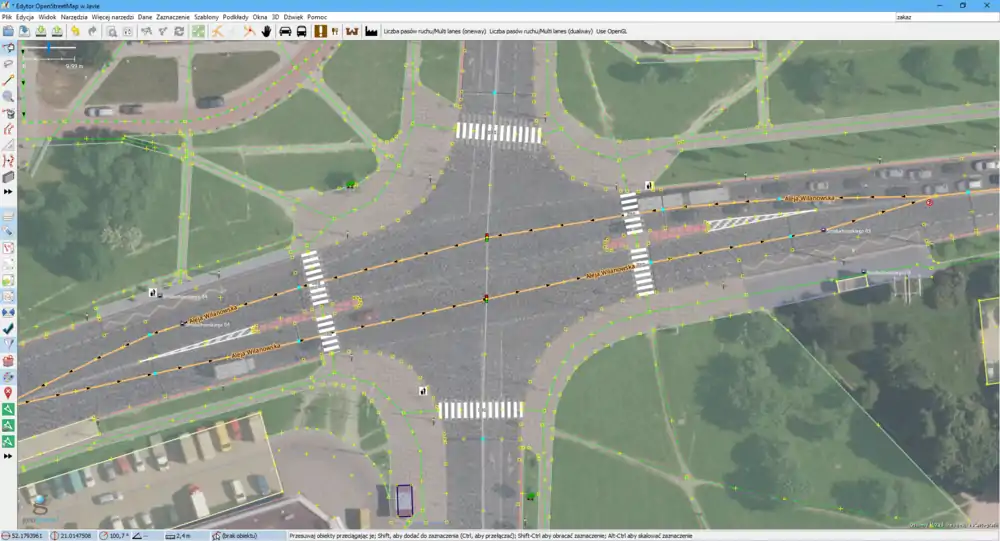Click the car preset icon
The width and height of the screenshot is (1000, 541).
[285, 31]
